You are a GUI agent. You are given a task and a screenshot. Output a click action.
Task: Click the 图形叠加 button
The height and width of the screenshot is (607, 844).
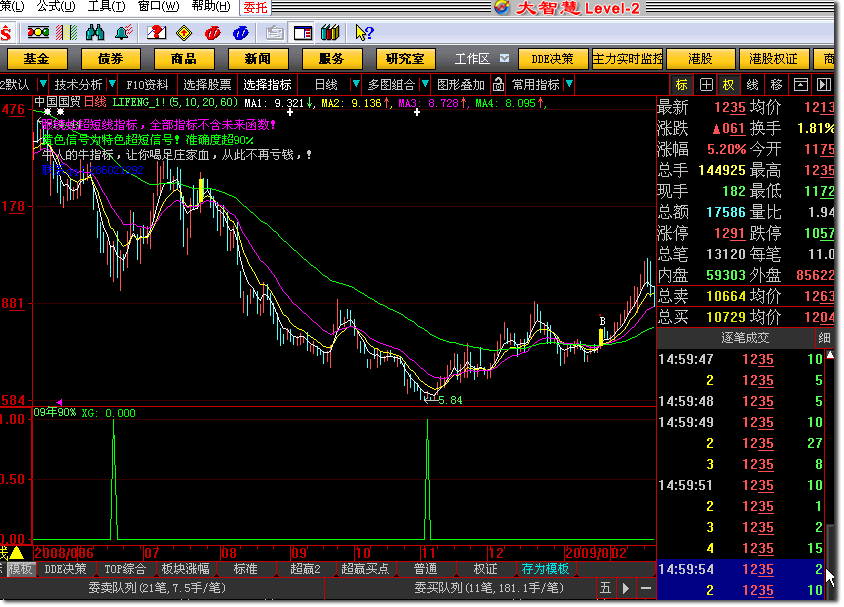(x=461, y=84)
